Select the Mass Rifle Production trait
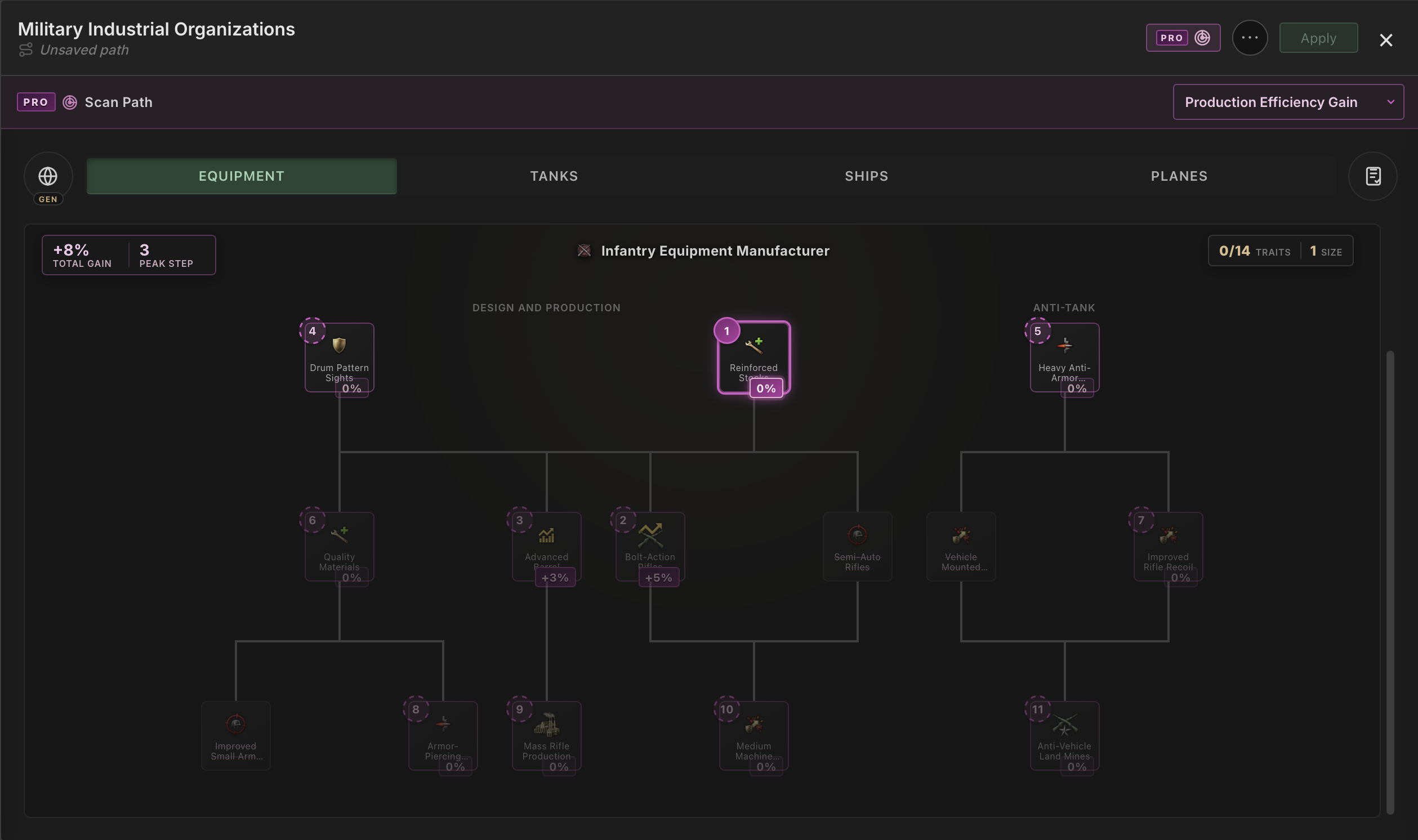 click(546, 735)
